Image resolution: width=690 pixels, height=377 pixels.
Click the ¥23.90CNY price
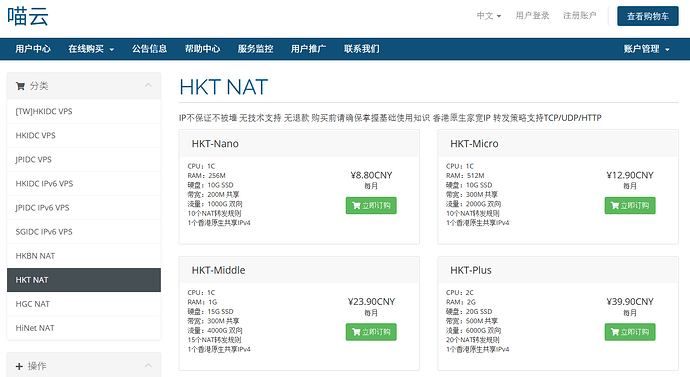tap(371, 302)
